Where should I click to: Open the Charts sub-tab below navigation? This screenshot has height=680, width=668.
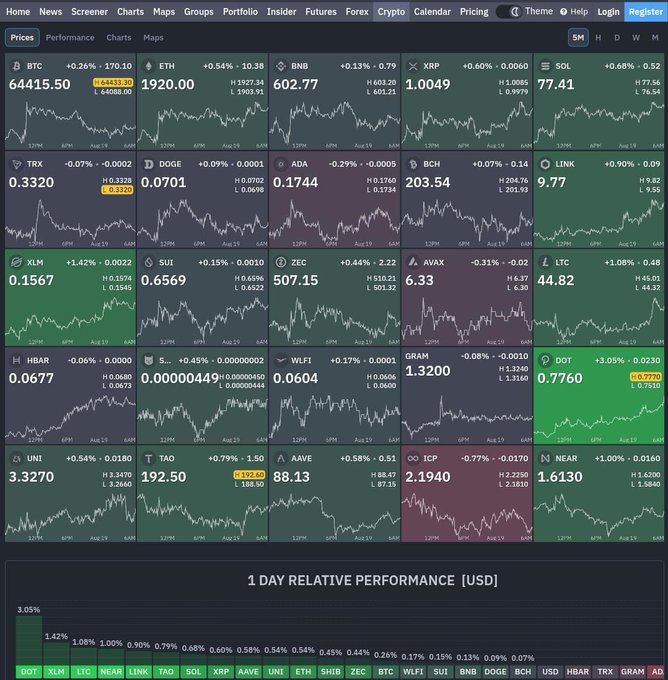click(x=118, y=38)
